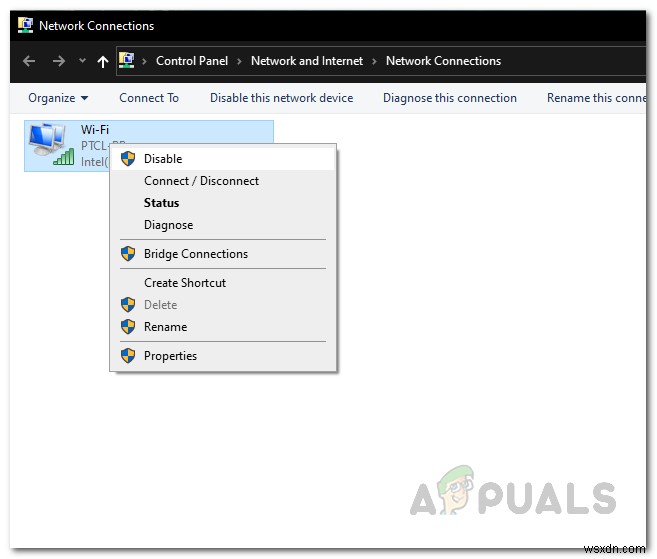Navigate to Control Panel breadcrumb
Viewport: 657px width, 559px height.
point(192,61)
